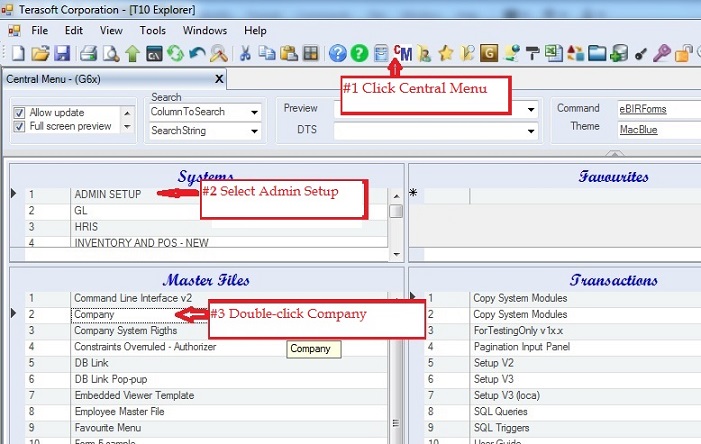Open the command prompt icon
The height and width of the screenshot is (444, 701).
click(154, 54)
